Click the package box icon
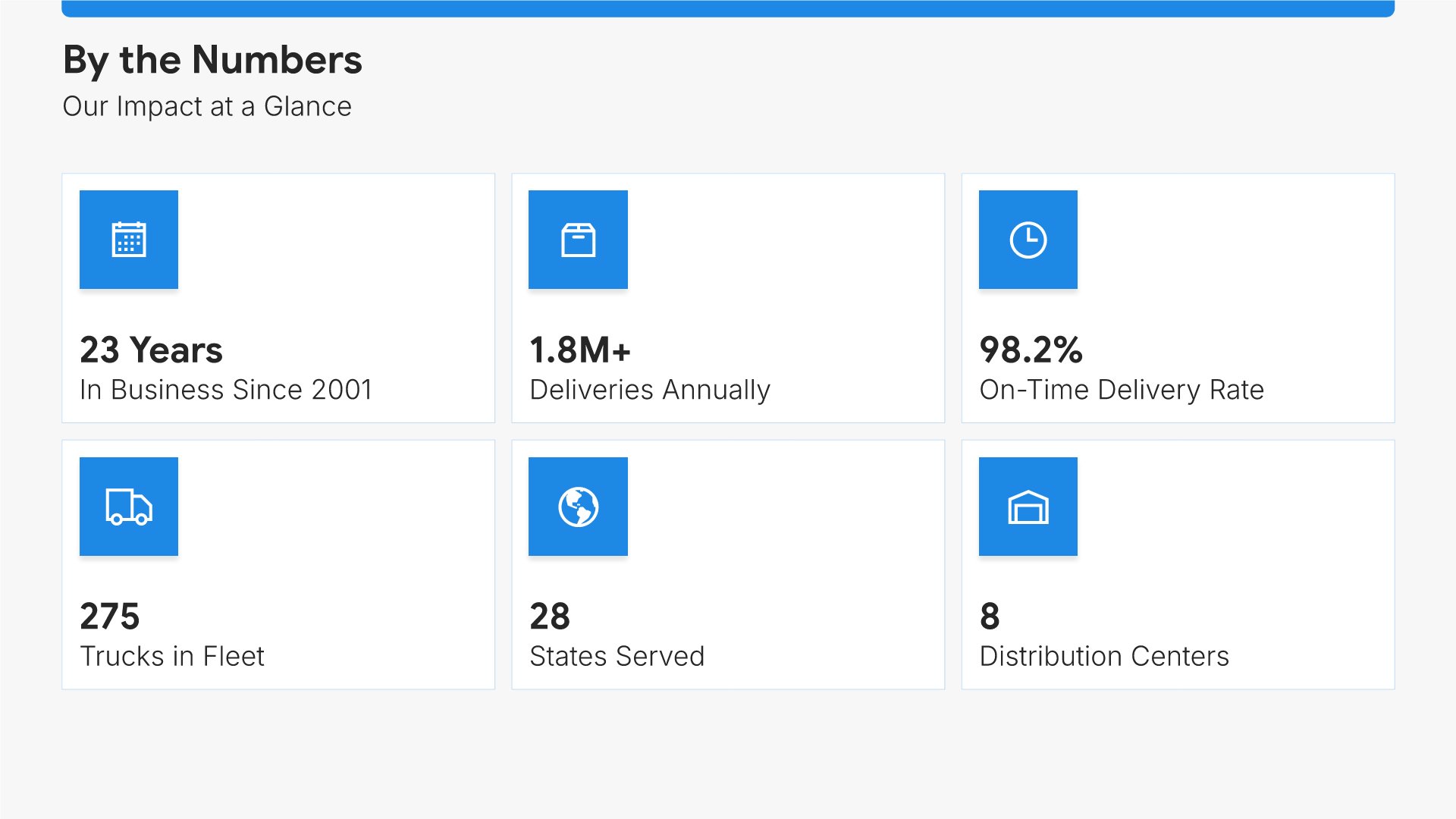 click(x=578, y=240)
